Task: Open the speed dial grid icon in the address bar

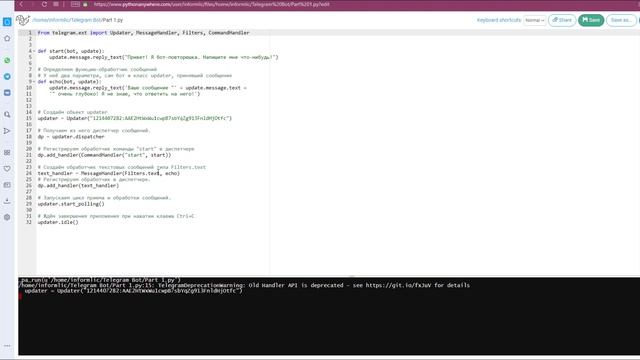Action: point(56,4)
